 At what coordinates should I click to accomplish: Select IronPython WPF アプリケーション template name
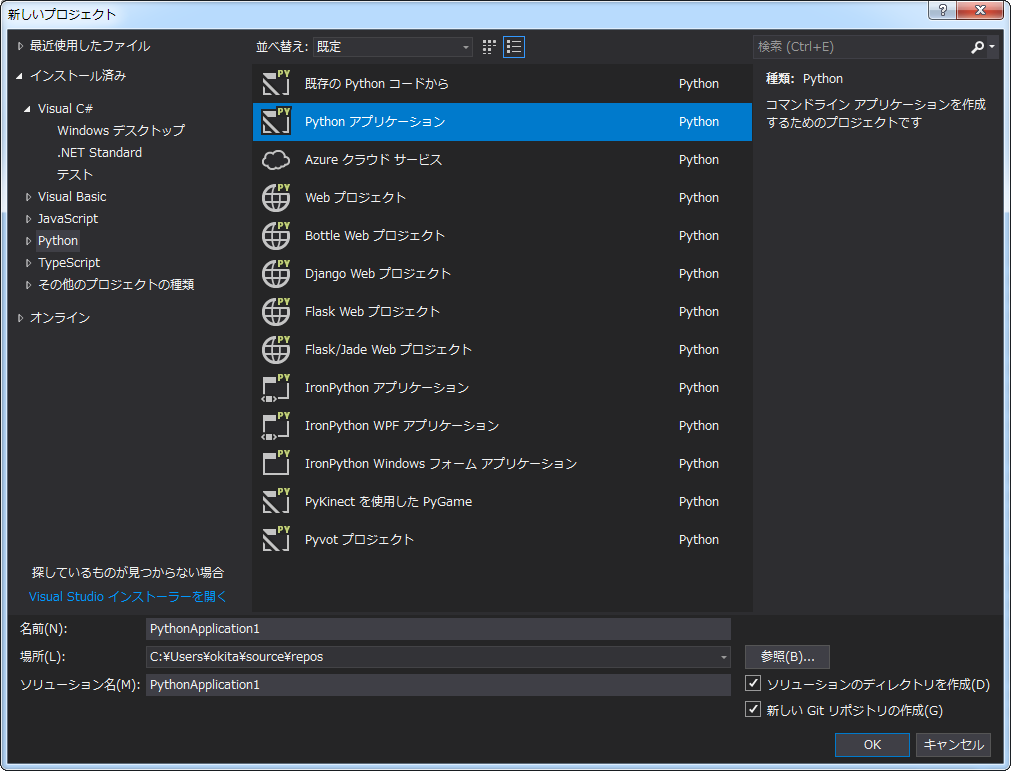coord(402,426)
